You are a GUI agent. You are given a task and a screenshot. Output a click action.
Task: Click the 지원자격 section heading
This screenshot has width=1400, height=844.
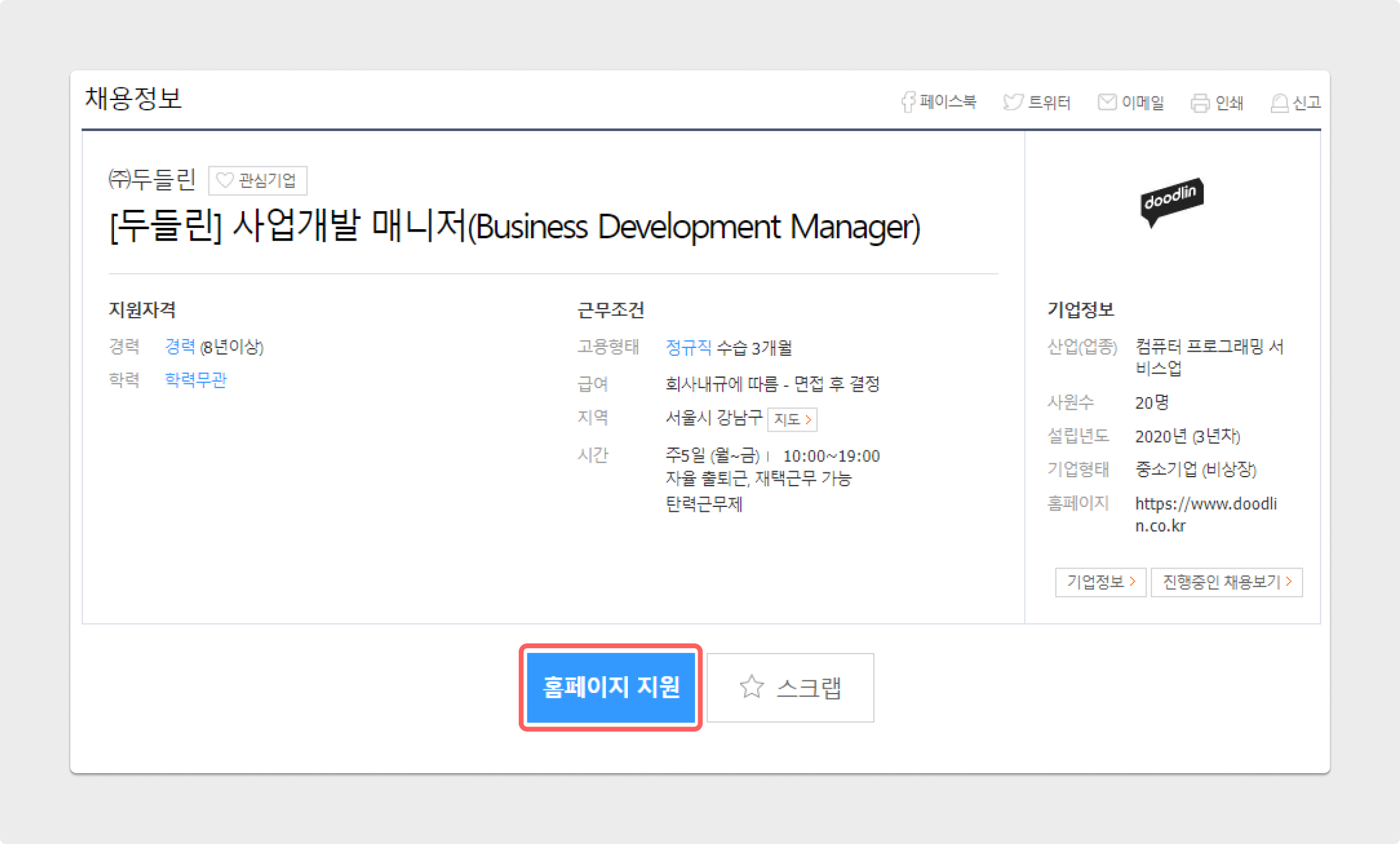click(142, 310)
